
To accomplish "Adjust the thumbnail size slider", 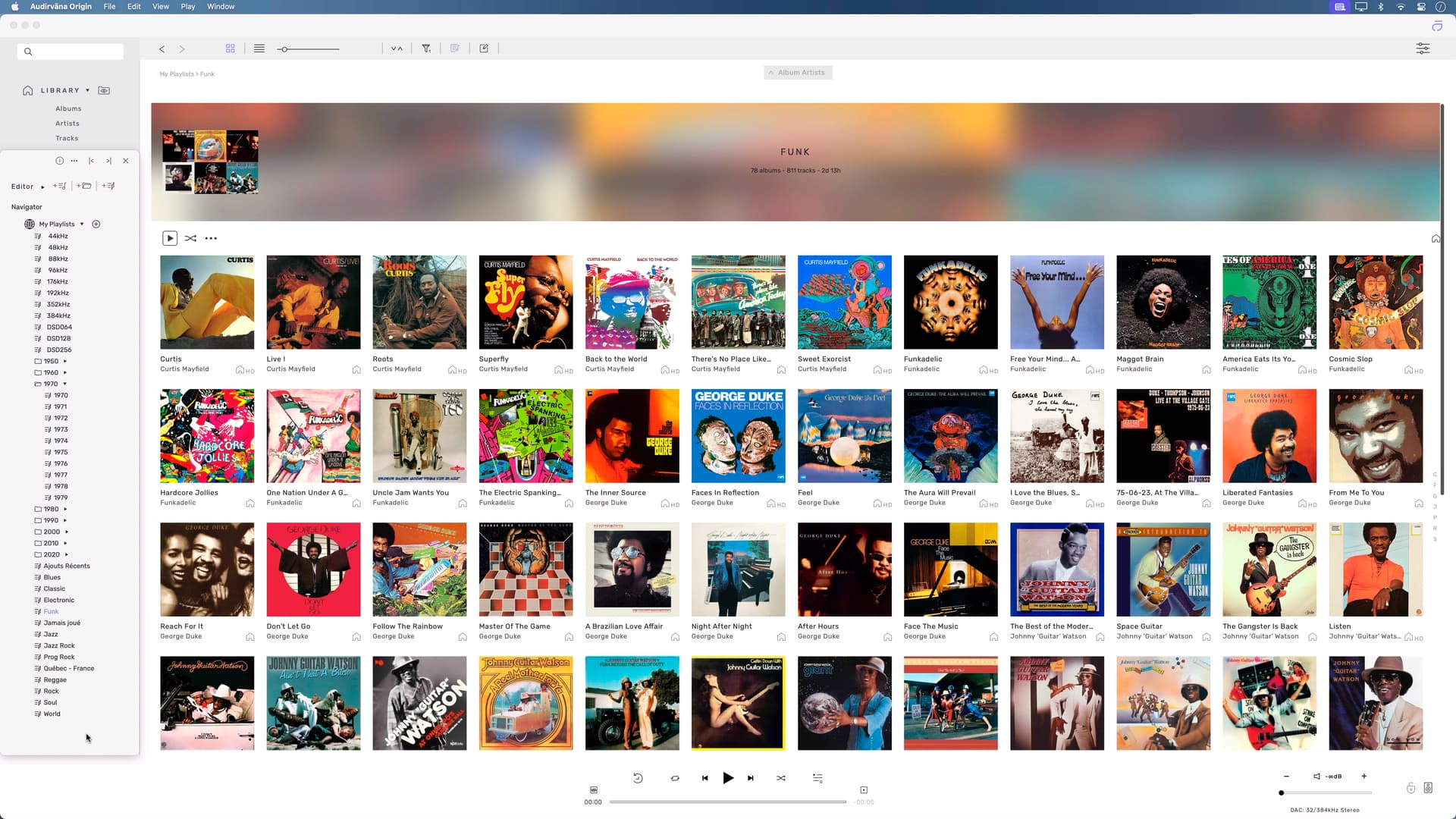I will 308,49.
